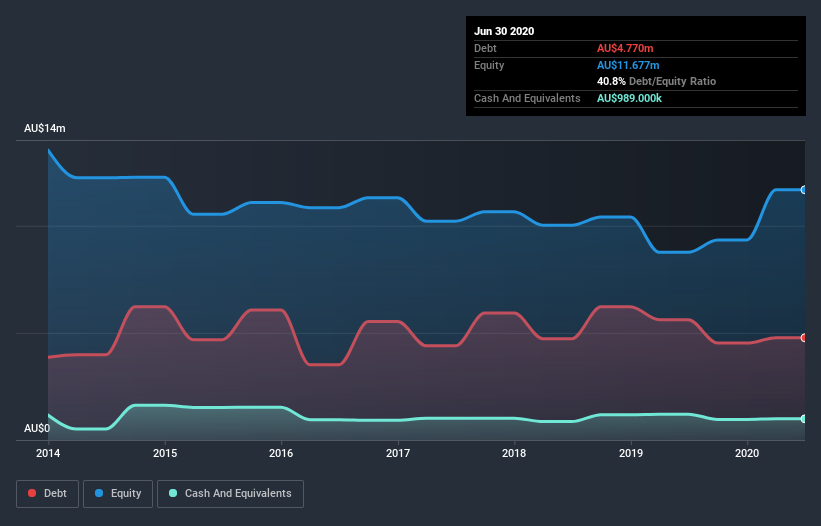Image resolution: width=821 pixels, height=526 pixels.
Task: Click the Equity tooltip row label
Action: (x=489, y=65)
